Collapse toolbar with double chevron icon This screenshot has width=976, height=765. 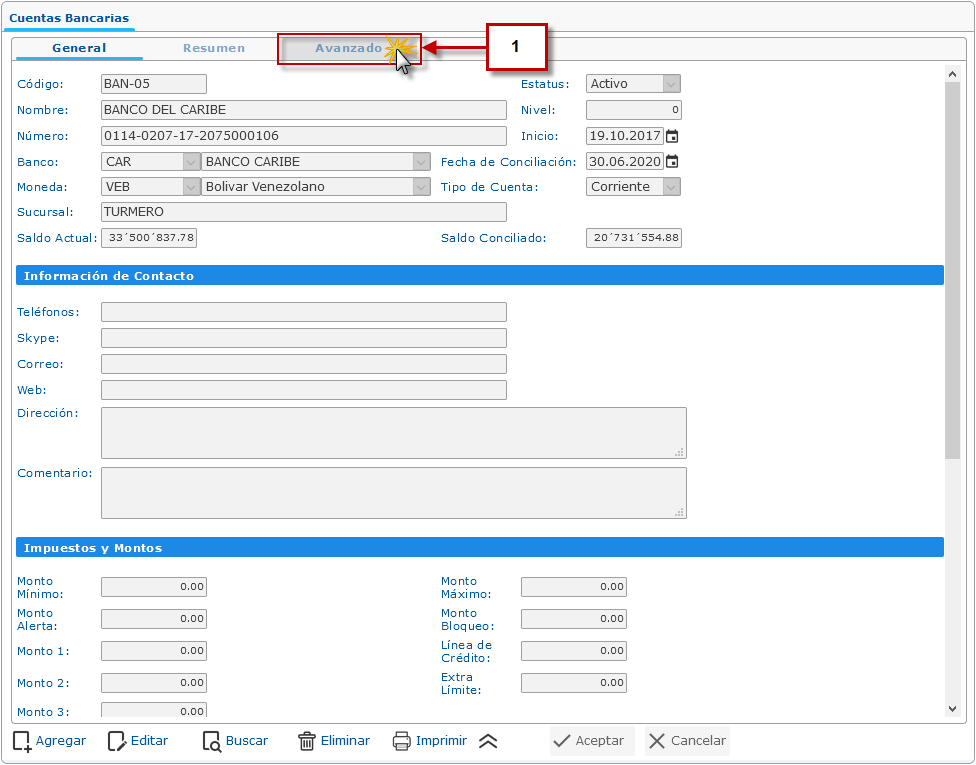pyautogui.click(x=488, y=741)
